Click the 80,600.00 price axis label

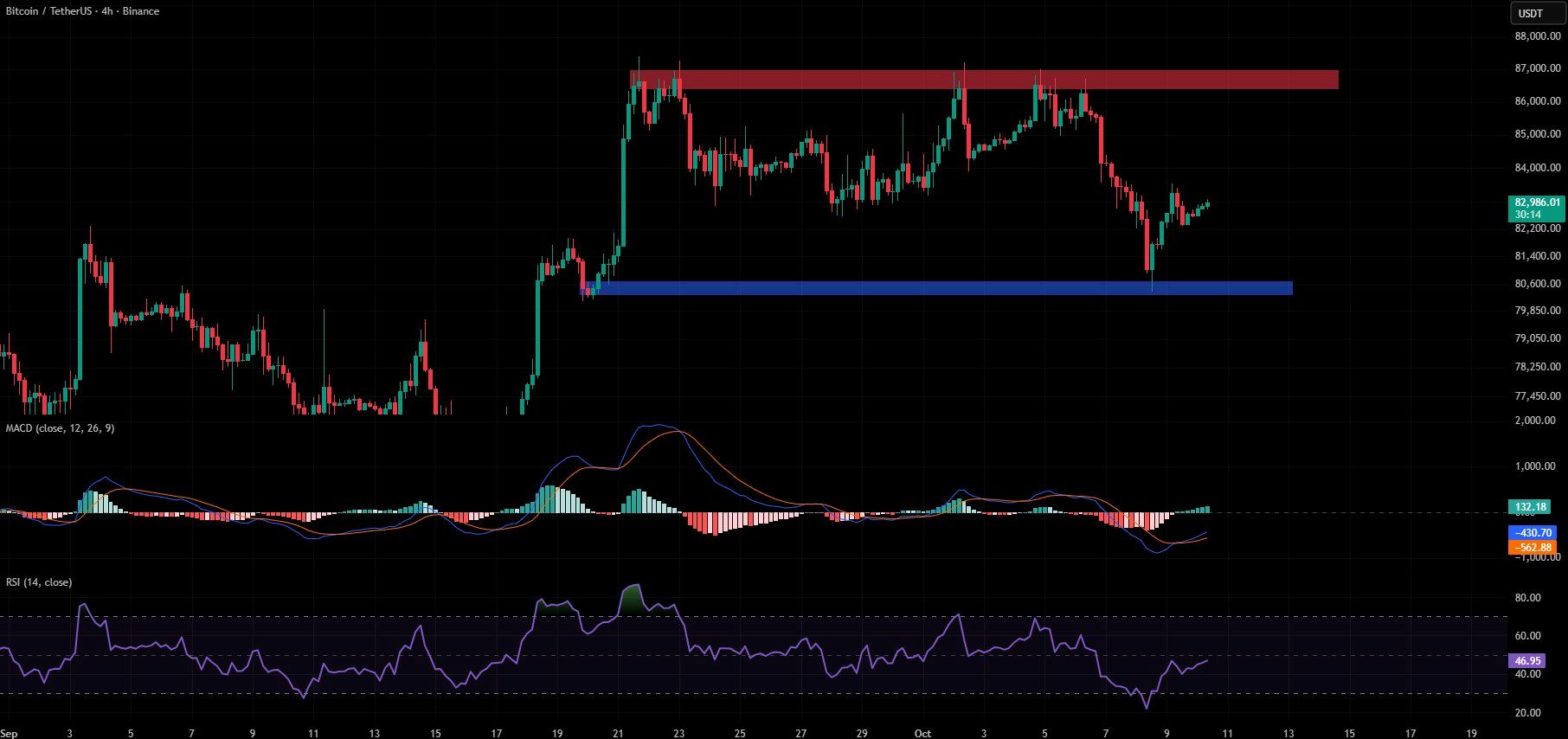[1538, 284]
